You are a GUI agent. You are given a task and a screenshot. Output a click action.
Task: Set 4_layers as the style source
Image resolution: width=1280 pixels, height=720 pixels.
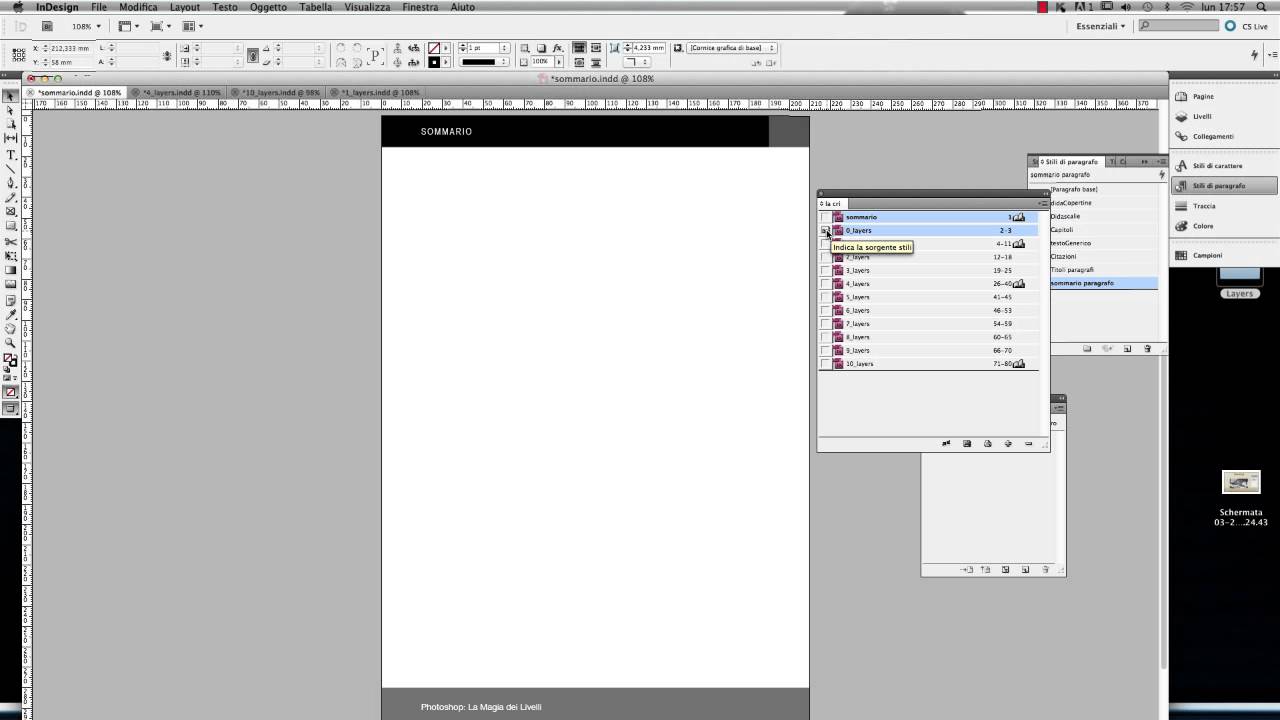click(x=825, y=284)
